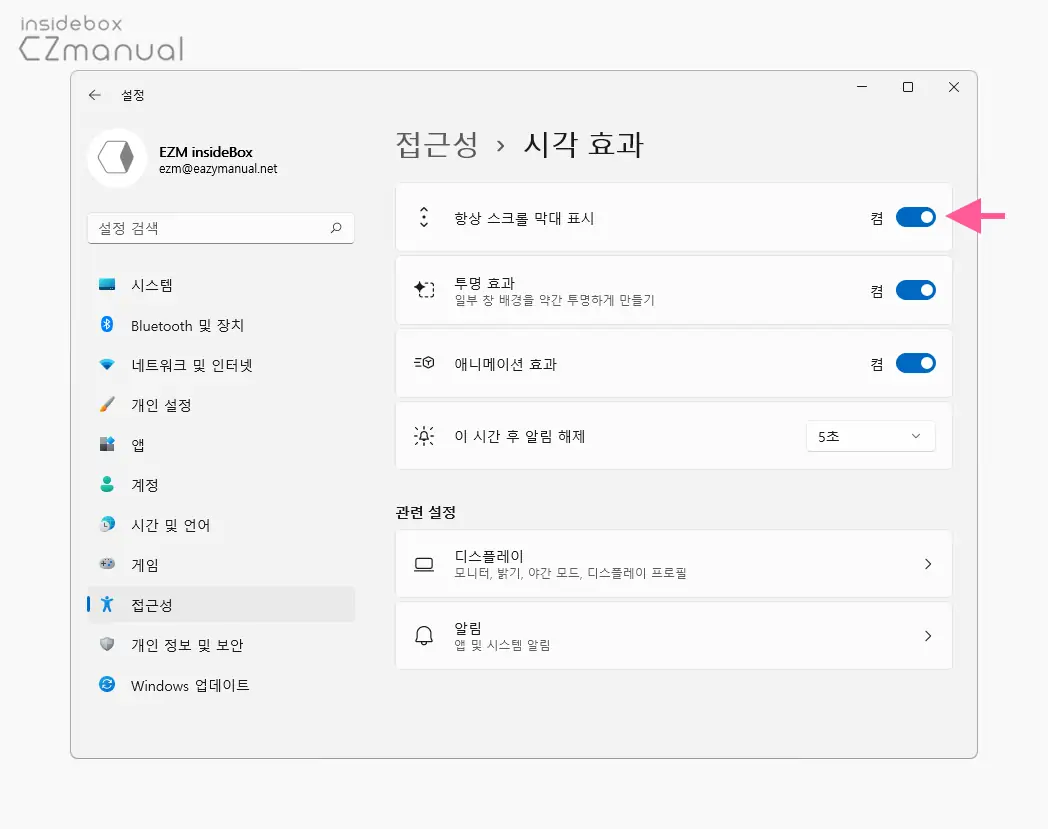The image size is (1048, 829).
Task: Click the scroll bar arrows icon
Action: pyautogui.click(x=424, y=217)
